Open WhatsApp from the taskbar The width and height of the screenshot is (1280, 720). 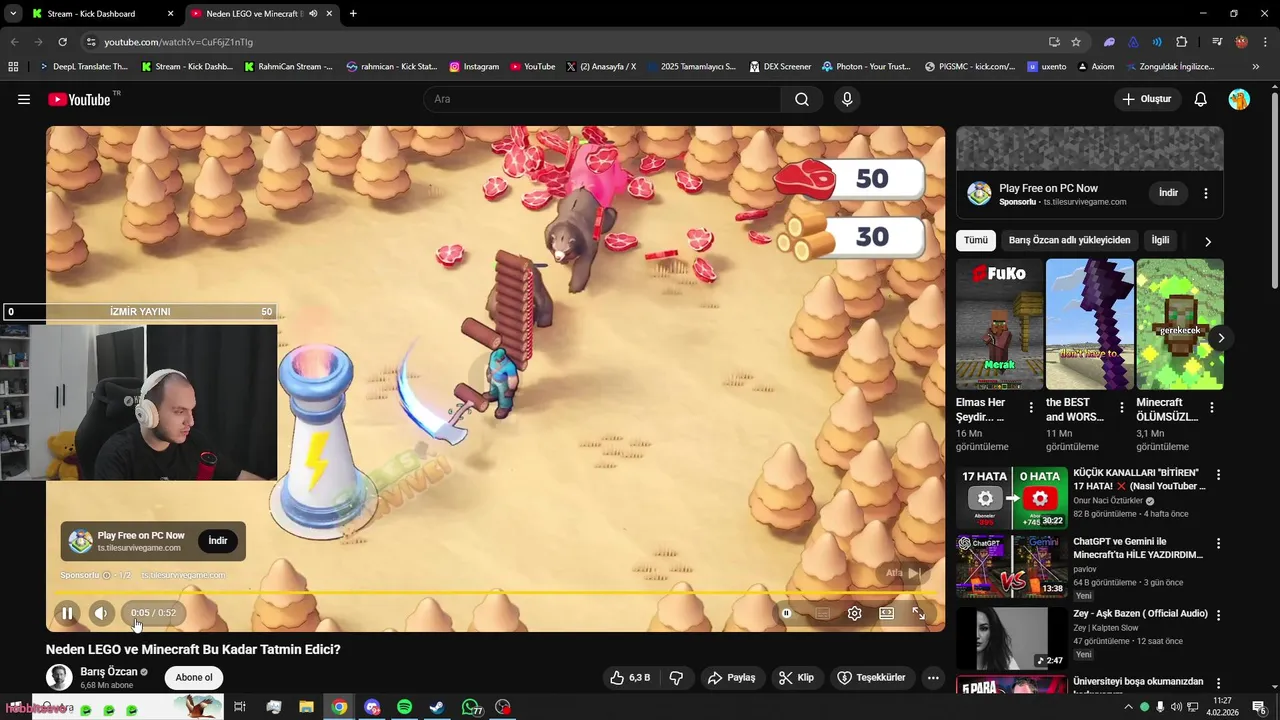[470, 707]
